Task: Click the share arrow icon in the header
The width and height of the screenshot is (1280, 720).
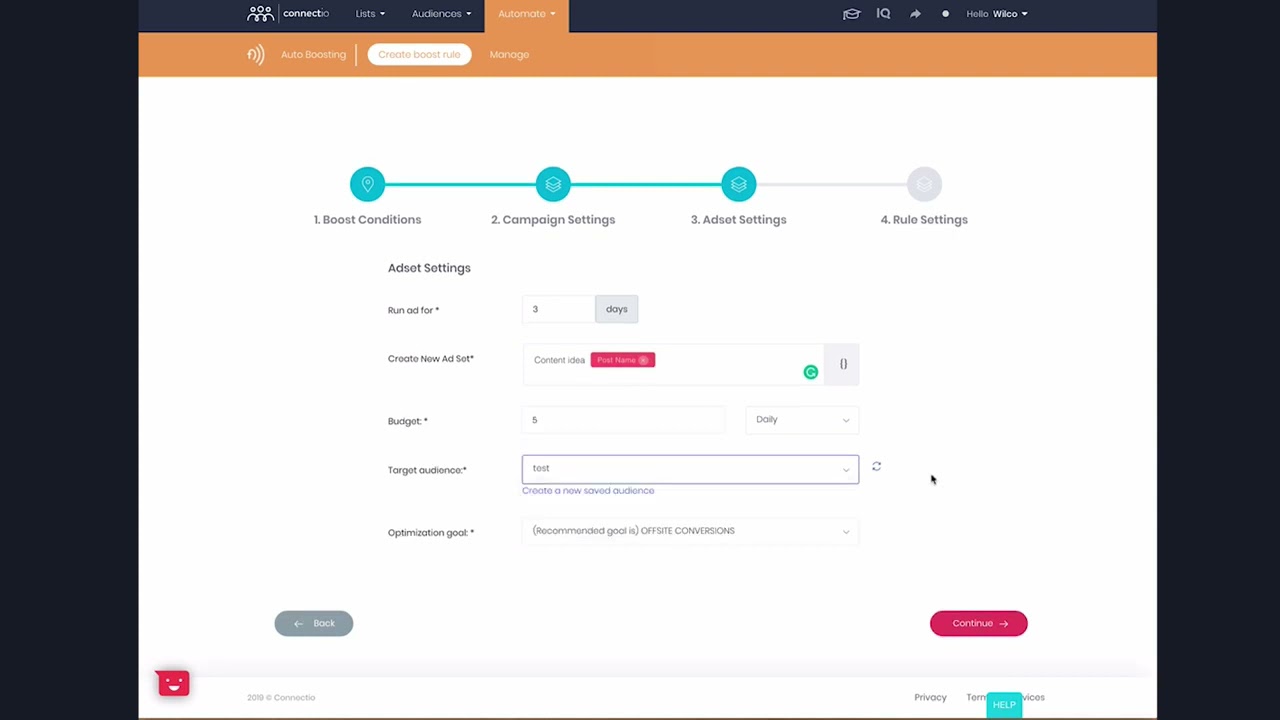Action: pos(915,14)
